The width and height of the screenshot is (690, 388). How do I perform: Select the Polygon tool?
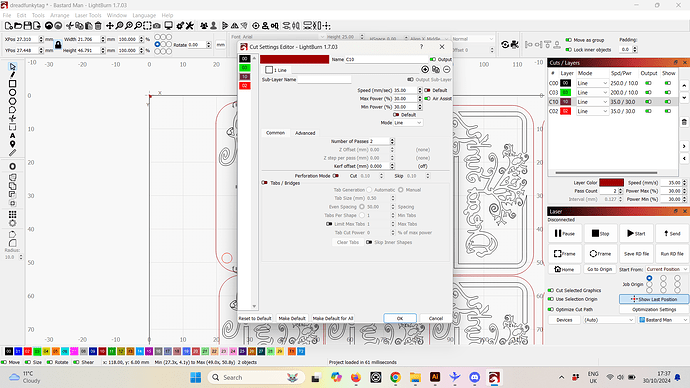[12, 101]
